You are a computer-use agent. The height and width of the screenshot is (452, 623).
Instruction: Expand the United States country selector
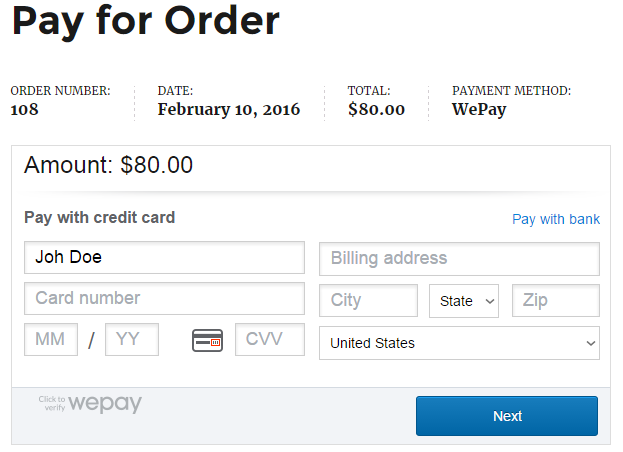(x=459, y=343)
